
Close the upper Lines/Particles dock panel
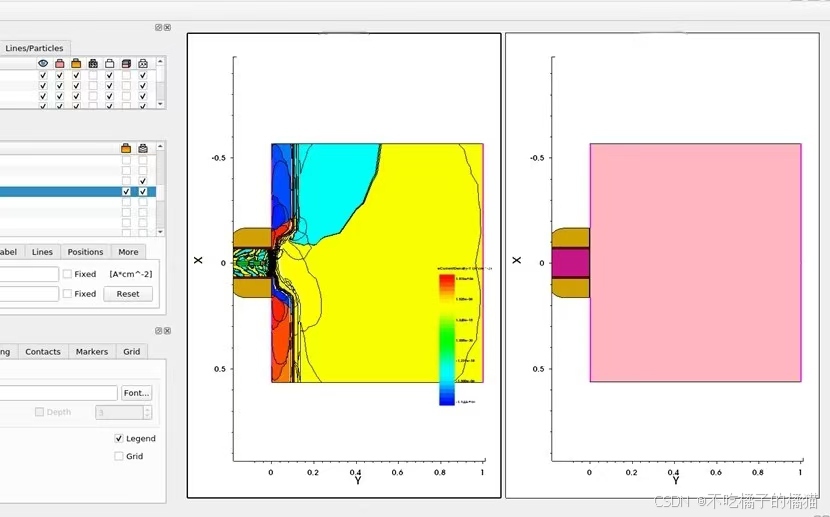pyautogui.click(x=167, y=27)
